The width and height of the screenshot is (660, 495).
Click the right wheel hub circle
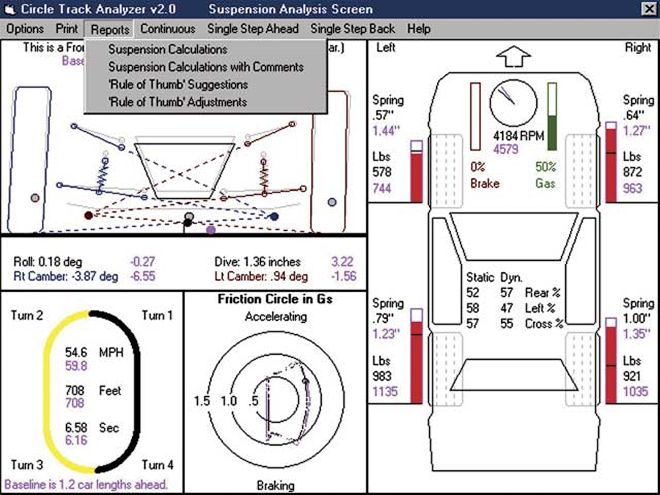332,202
